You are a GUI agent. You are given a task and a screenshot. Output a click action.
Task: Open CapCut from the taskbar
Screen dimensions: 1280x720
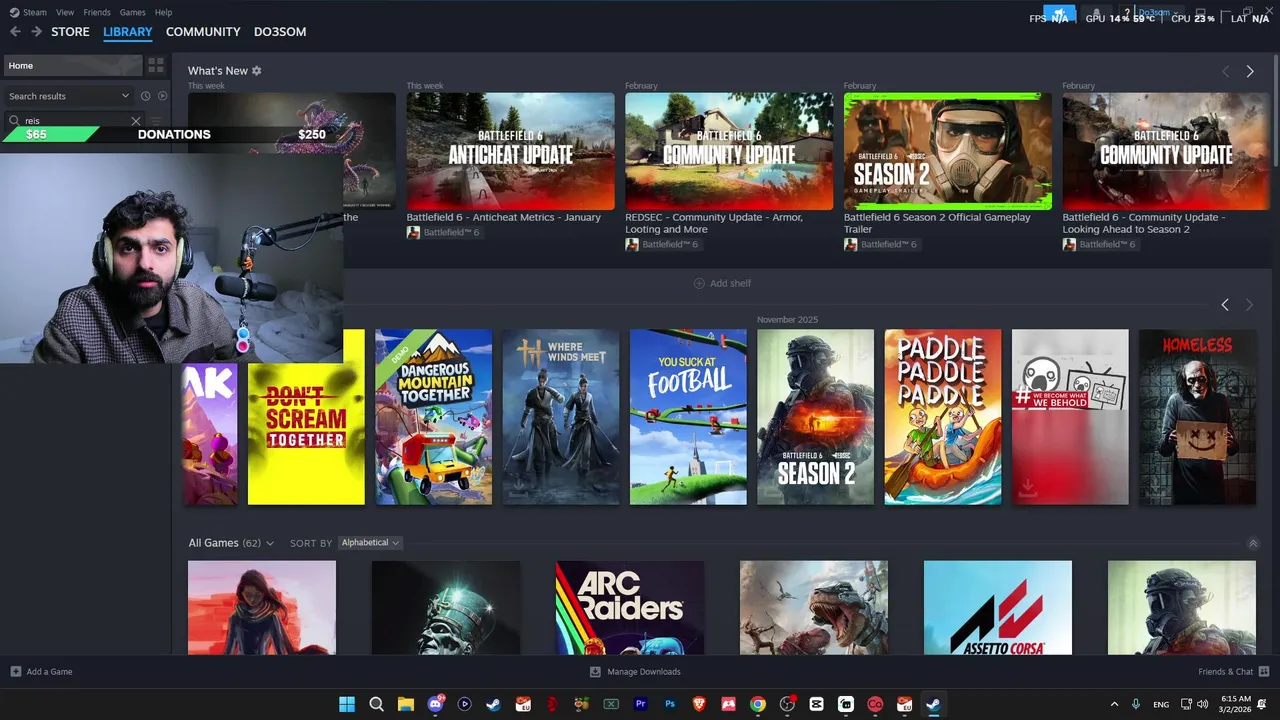[x=817, y=704]
